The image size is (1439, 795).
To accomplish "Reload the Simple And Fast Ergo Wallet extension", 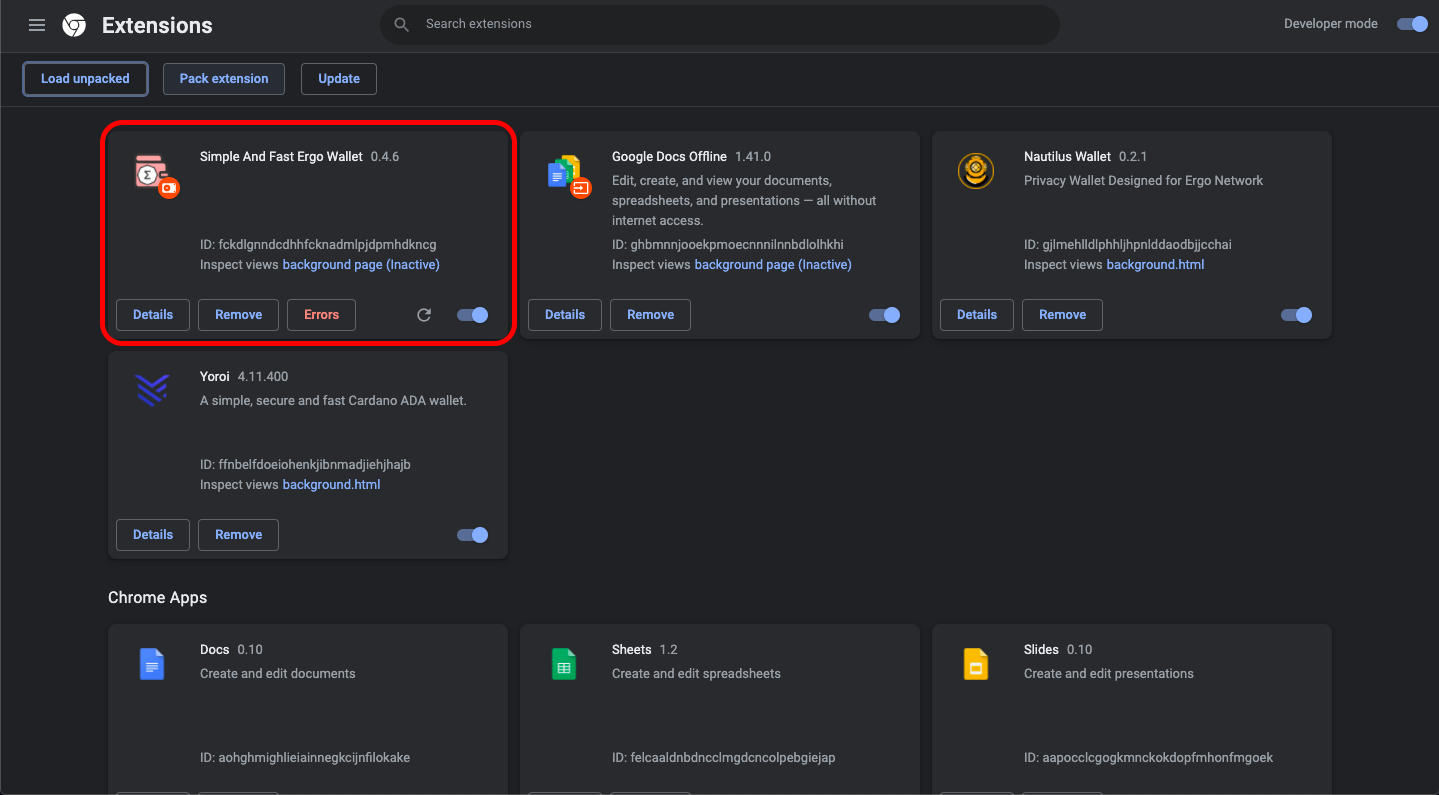I will tap(424, 315).
